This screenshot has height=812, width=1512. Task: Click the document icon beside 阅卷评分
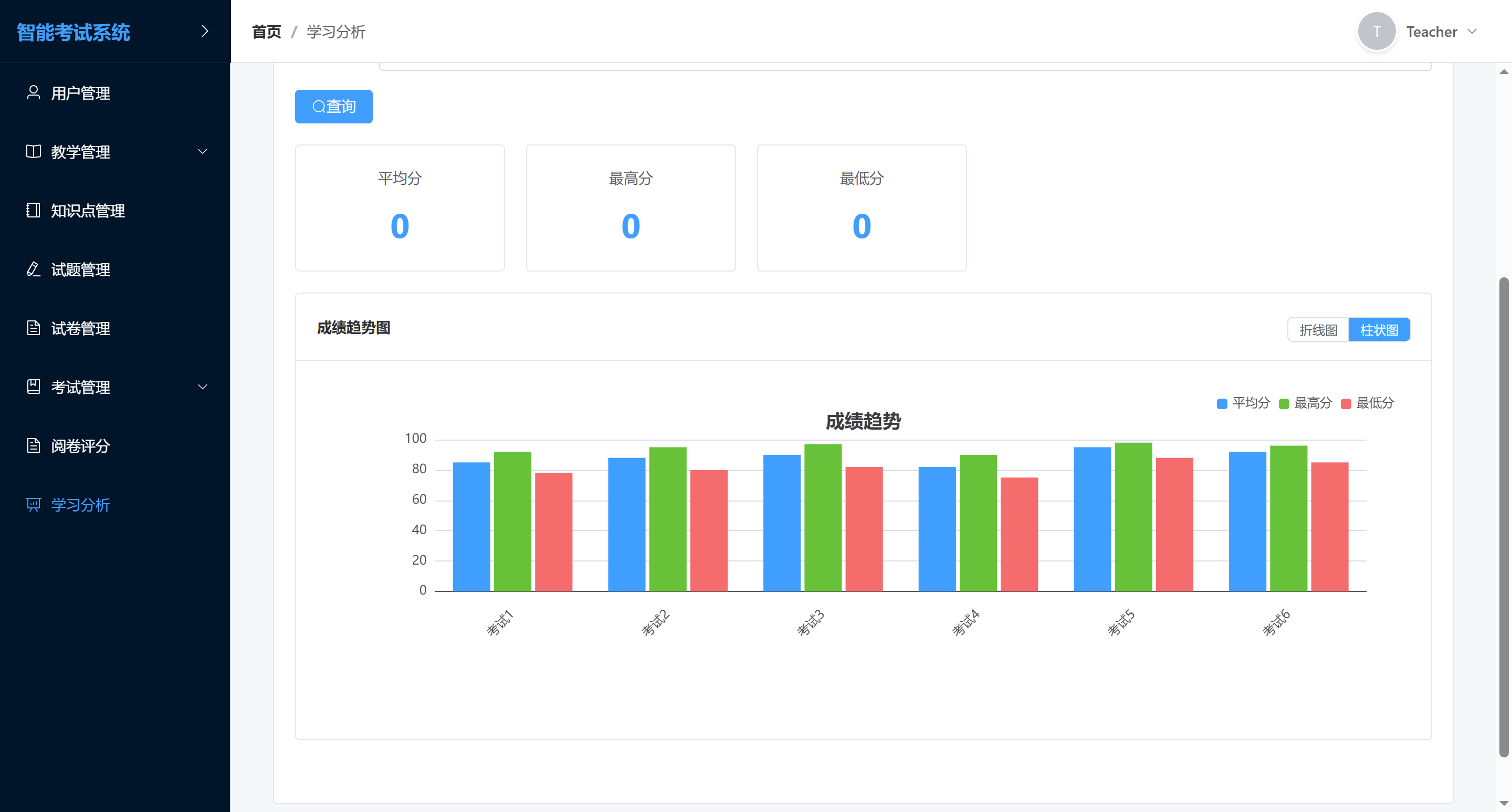tap(34, 445)
